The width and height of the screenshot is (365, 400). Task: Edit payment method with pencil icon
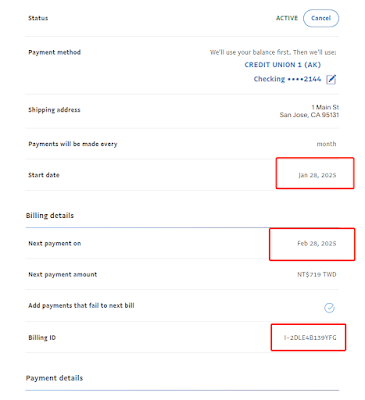(x=331, y=79)
